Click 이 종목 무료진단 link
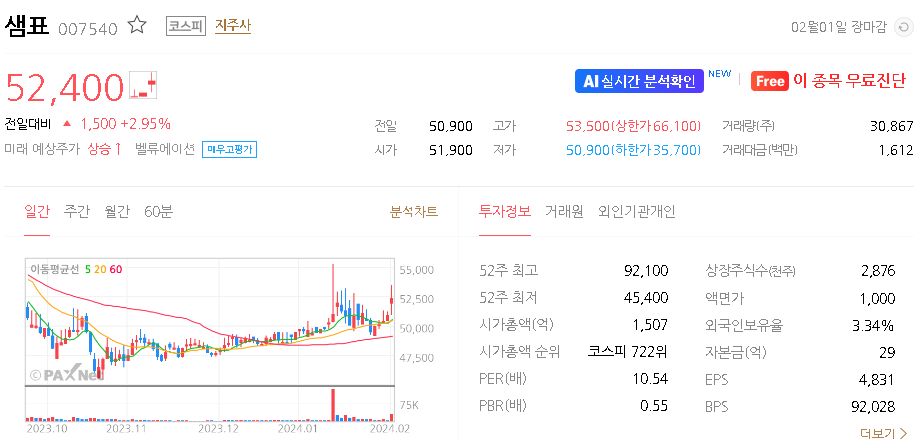The width and height of the screenshot is (914, 448). click(849, 81)
